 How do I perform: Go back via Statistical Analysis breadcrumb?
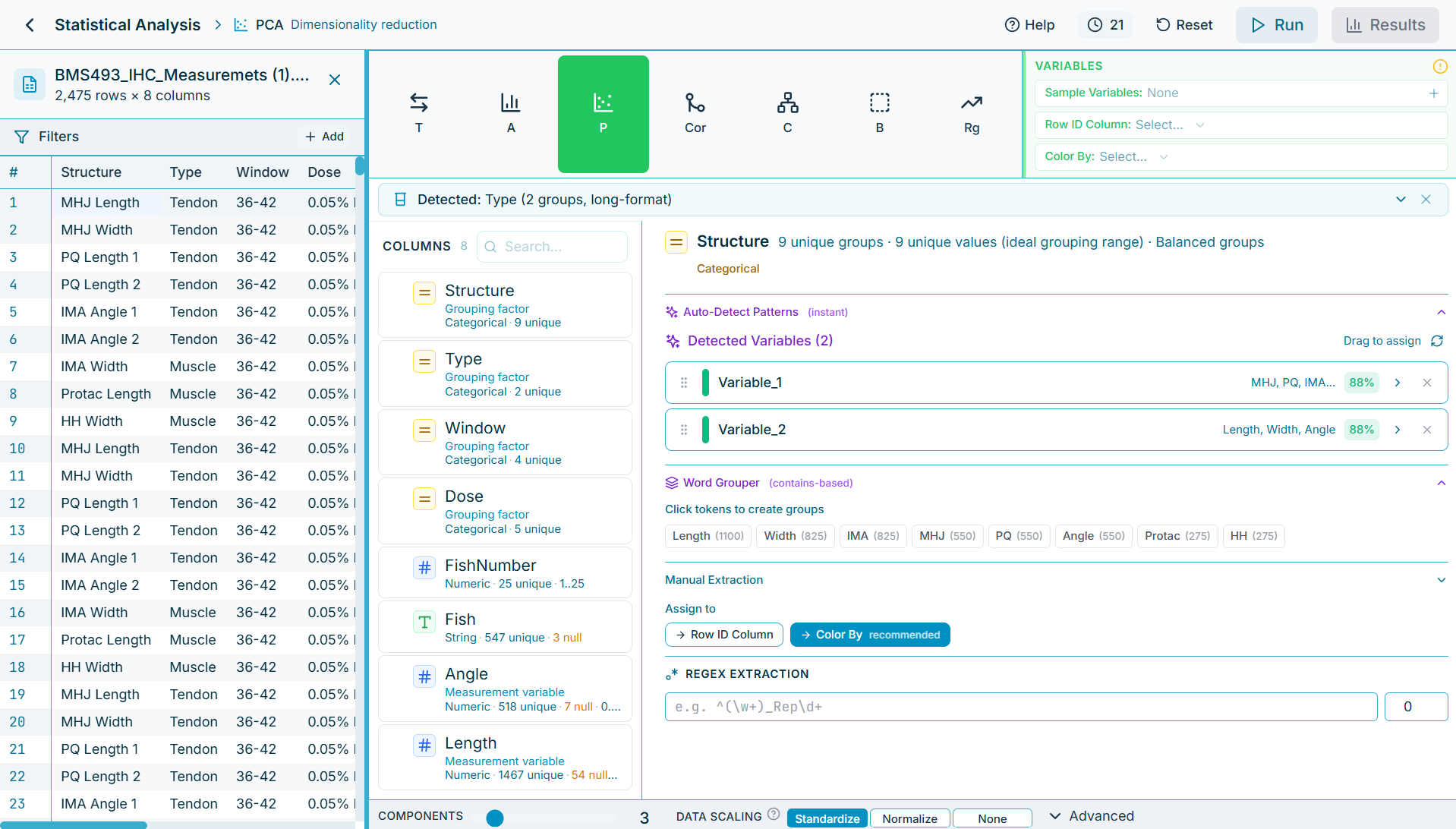pyautogui.click(x=128, y=24)
